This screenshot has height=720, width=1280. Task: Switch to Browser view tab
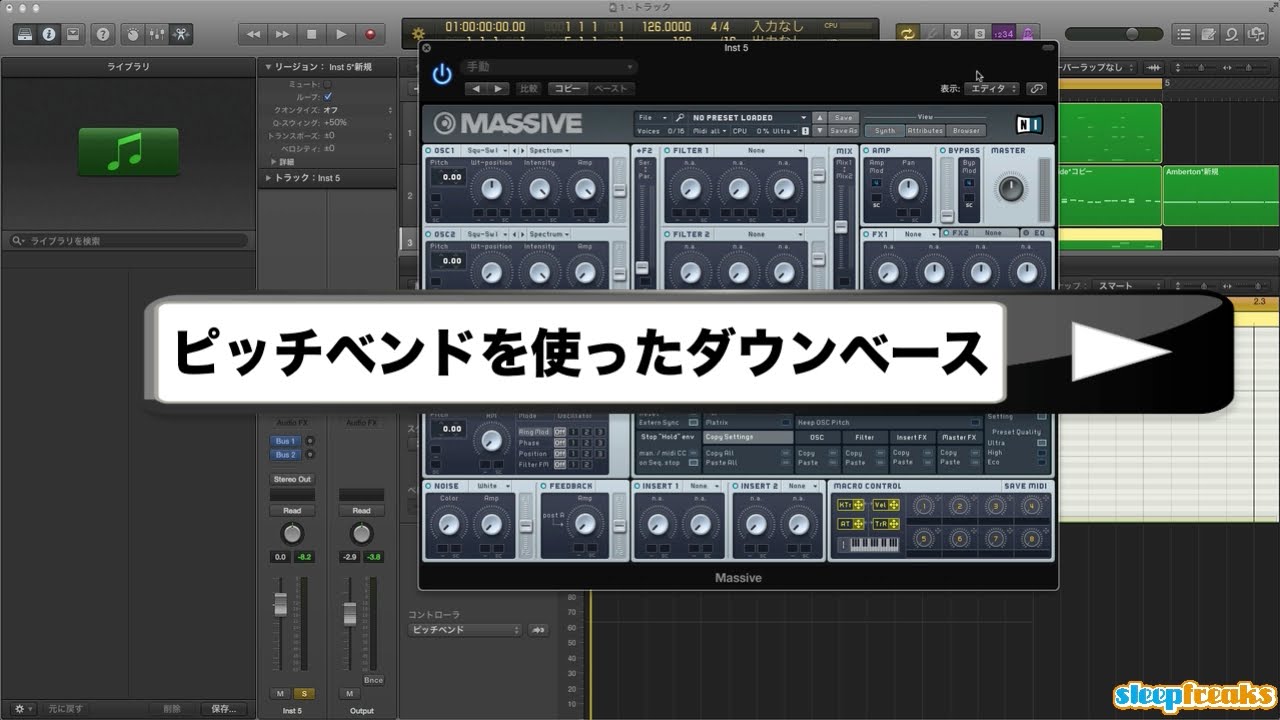tap(966, 130)
